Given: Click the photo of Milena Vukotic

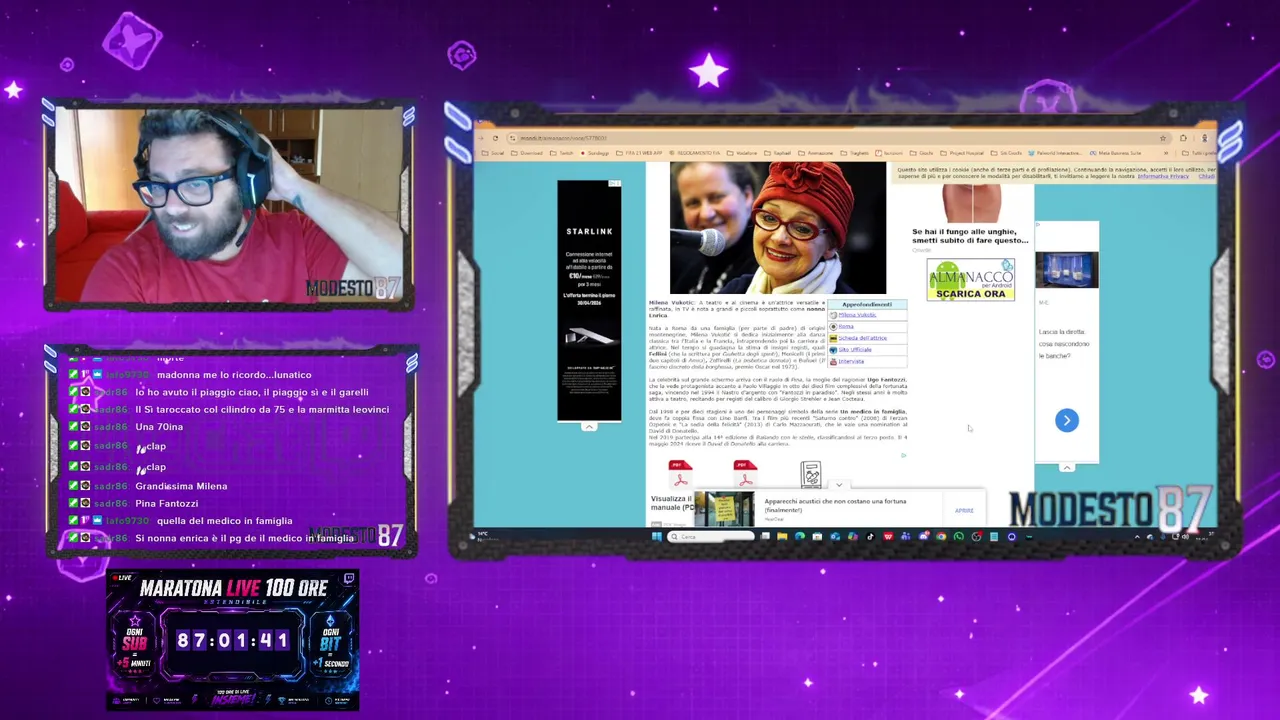Looking at the screenshot, I should coord(777,228).
